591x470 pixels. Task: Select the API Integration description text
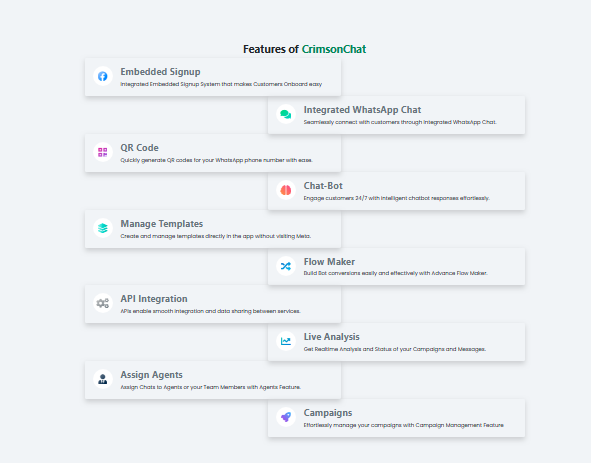pyautogui.click(x=210, y=311)
